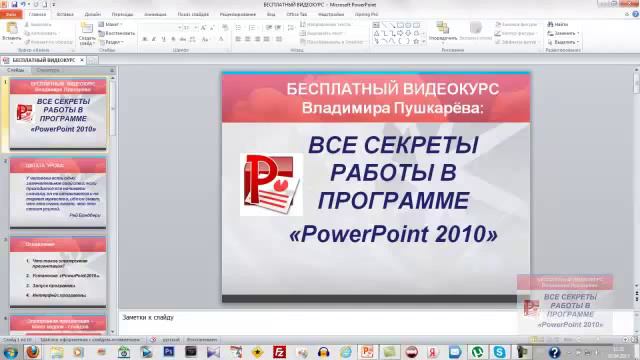Click the Paste (Вставить) clipboard icon

[12, 28]
